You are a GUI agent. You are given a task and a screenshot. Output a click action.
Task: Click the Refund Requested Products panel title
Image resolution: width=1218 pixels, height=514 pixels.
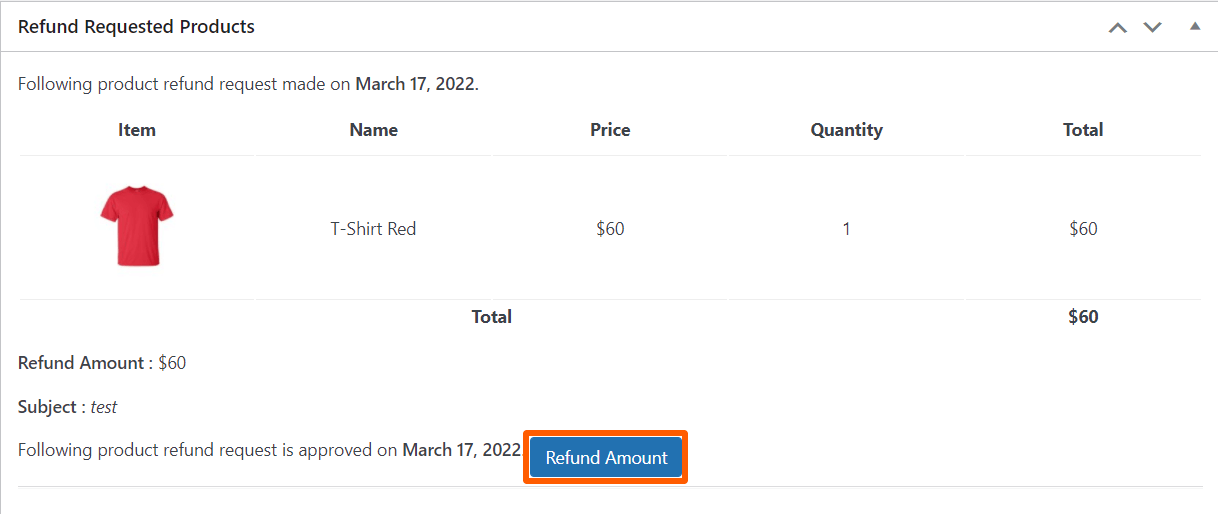coord(136,27)
